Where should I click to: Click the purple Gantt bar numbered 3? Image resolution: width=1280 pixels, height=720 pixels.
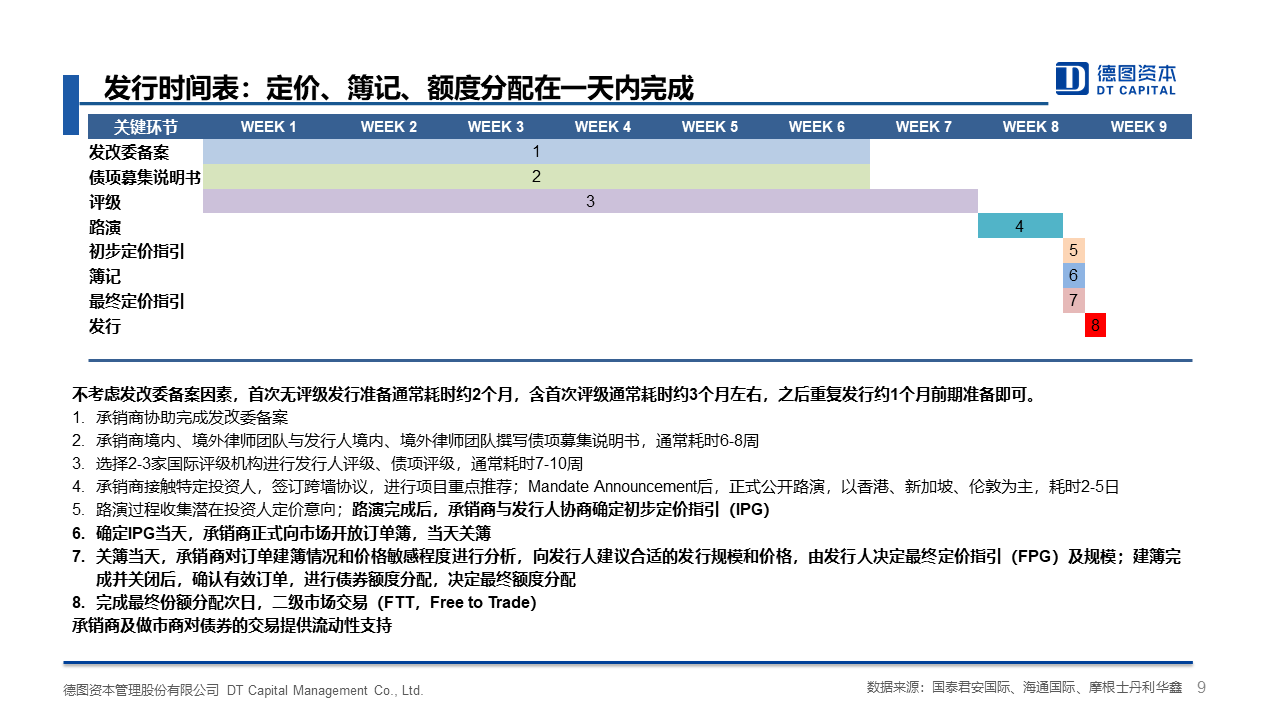[590, 201]
